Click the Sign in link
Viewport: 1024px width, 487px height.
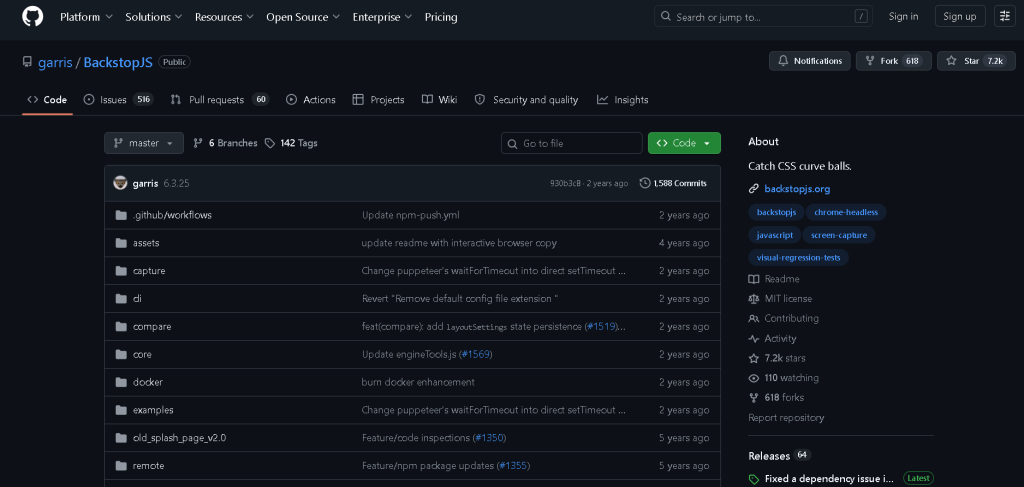(x=904, y=17)
